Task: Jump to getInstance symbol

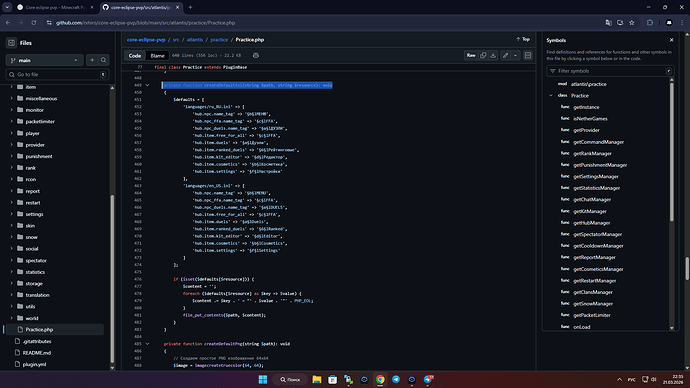Action: (x=586, y=107)
